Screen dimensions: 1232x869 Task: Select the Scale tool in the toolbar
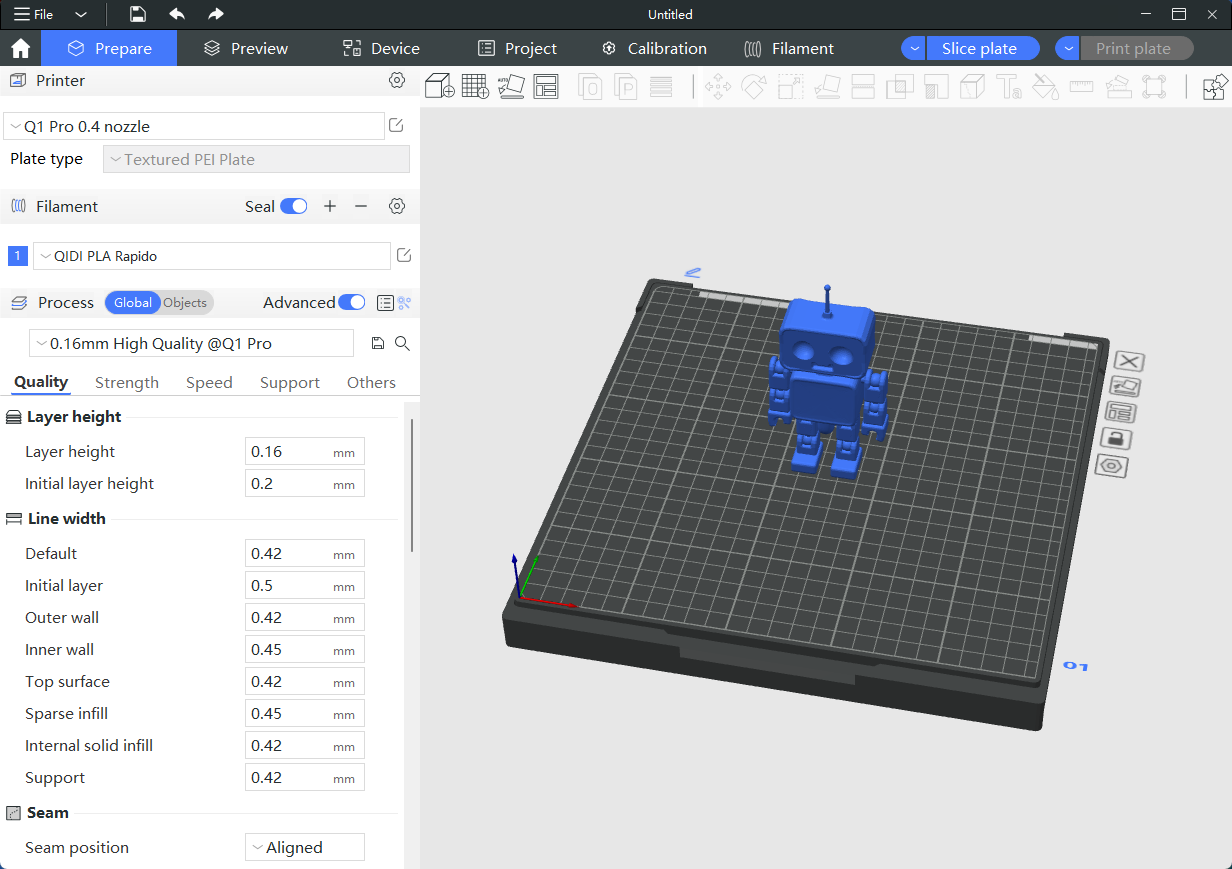(x=791, y=87)
